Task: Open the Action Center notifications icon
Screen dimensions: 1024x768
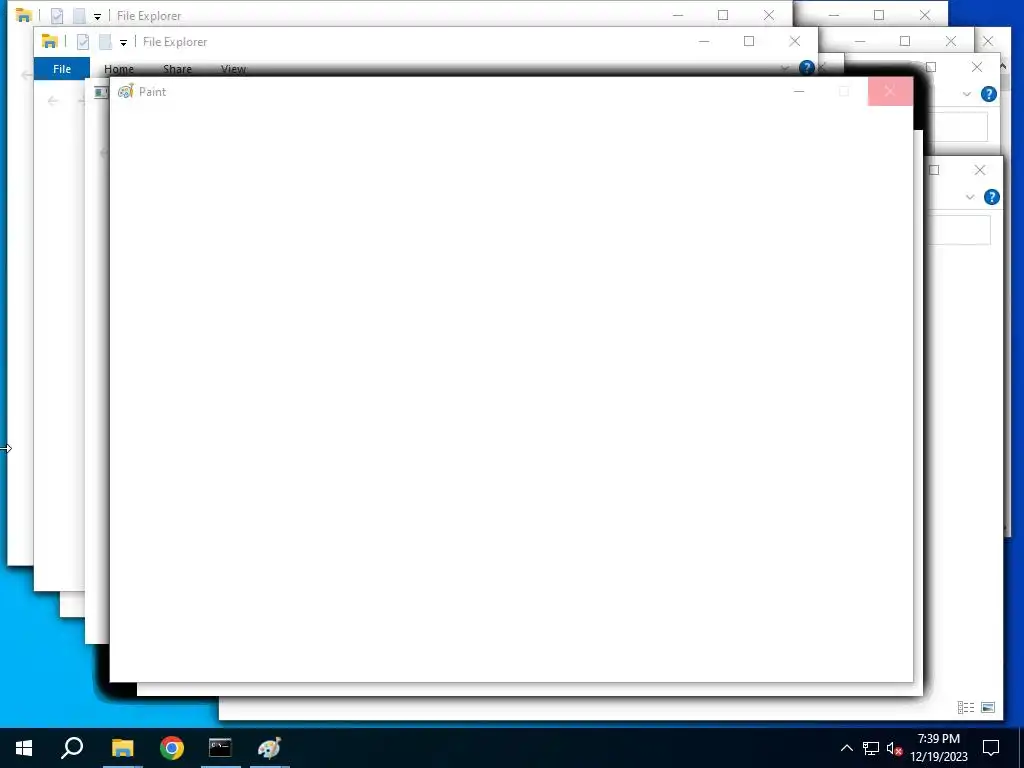Action: [991, 748]
